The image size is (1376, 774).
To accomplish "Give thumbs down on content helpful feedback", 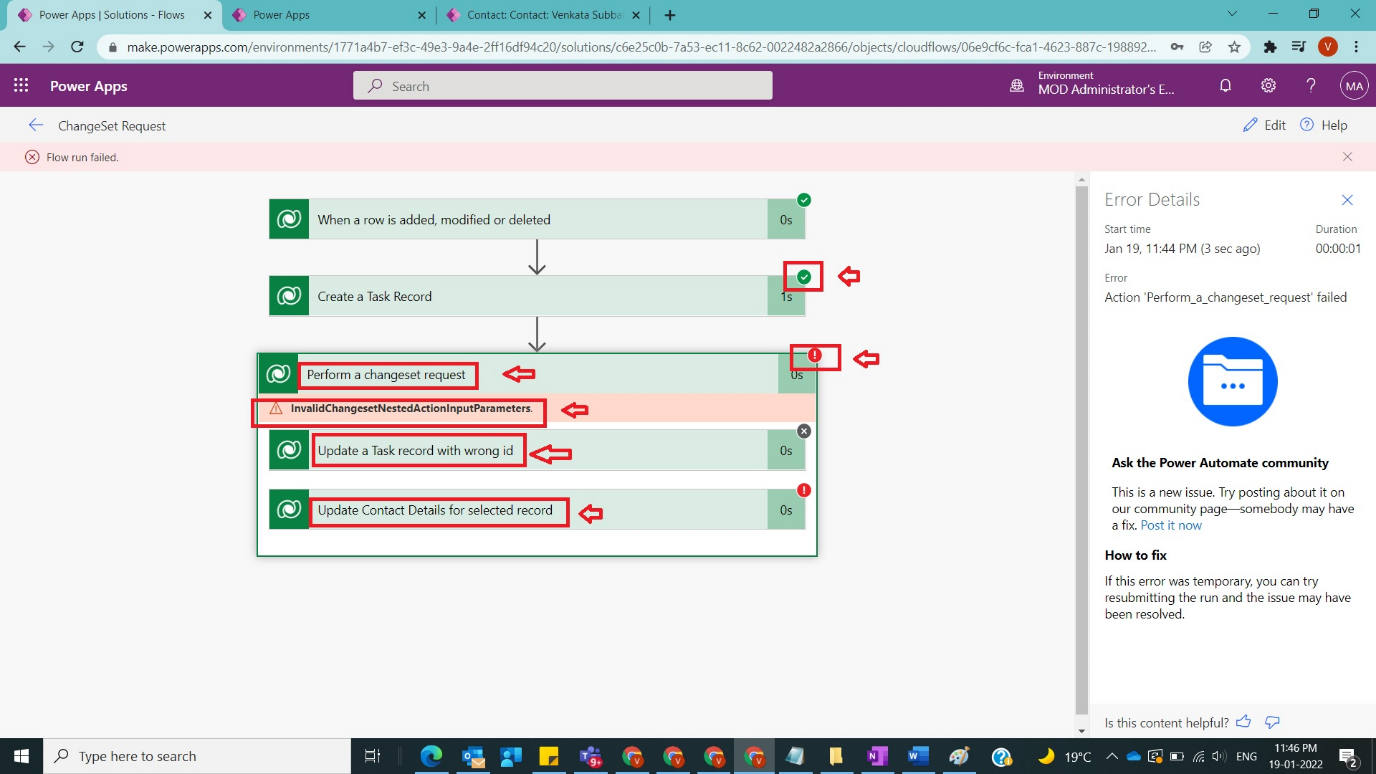I will pyautogui.click(x=1271, y=722).
